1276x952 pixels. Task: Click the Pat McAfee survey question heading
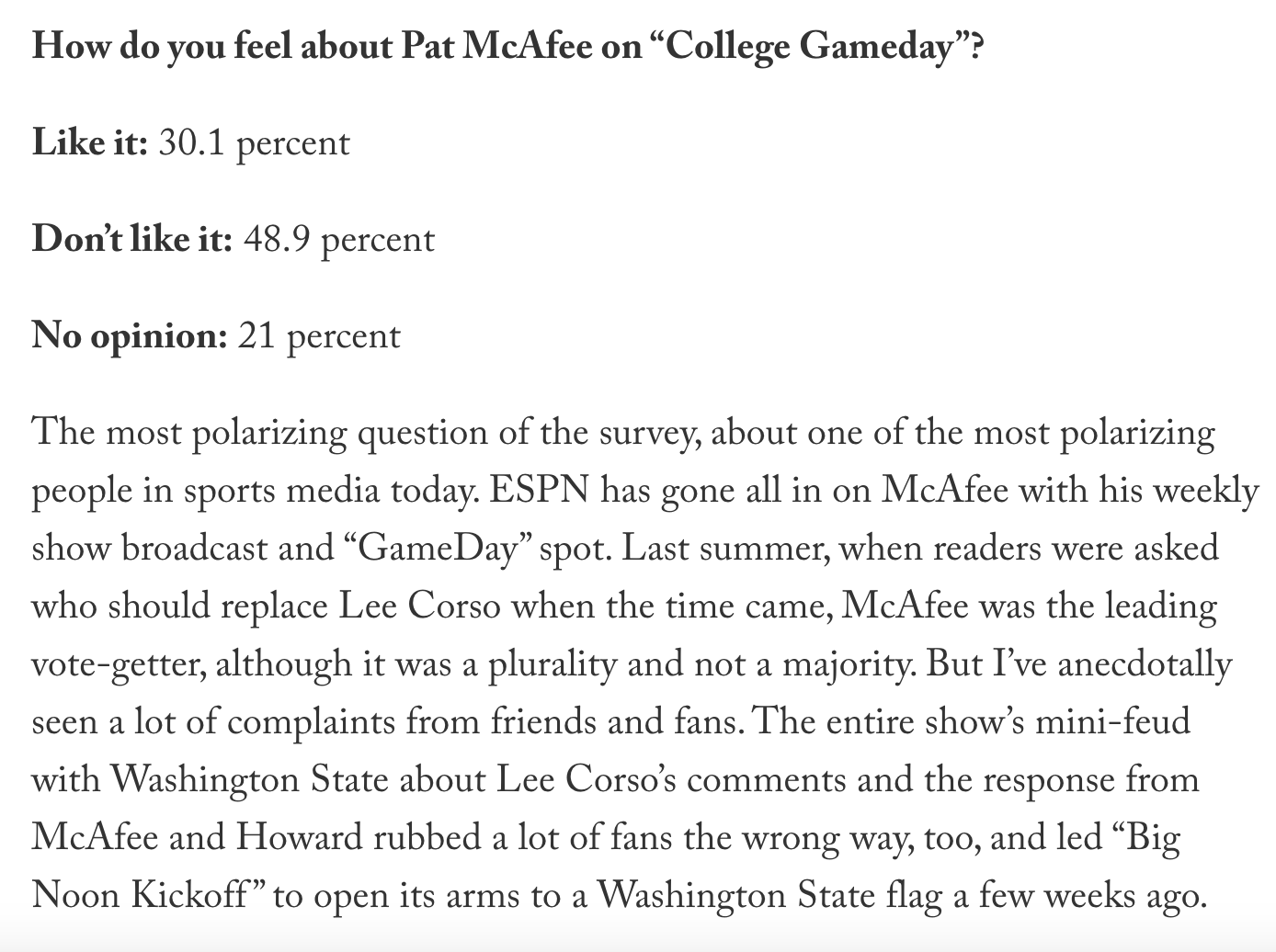[506, 46]
